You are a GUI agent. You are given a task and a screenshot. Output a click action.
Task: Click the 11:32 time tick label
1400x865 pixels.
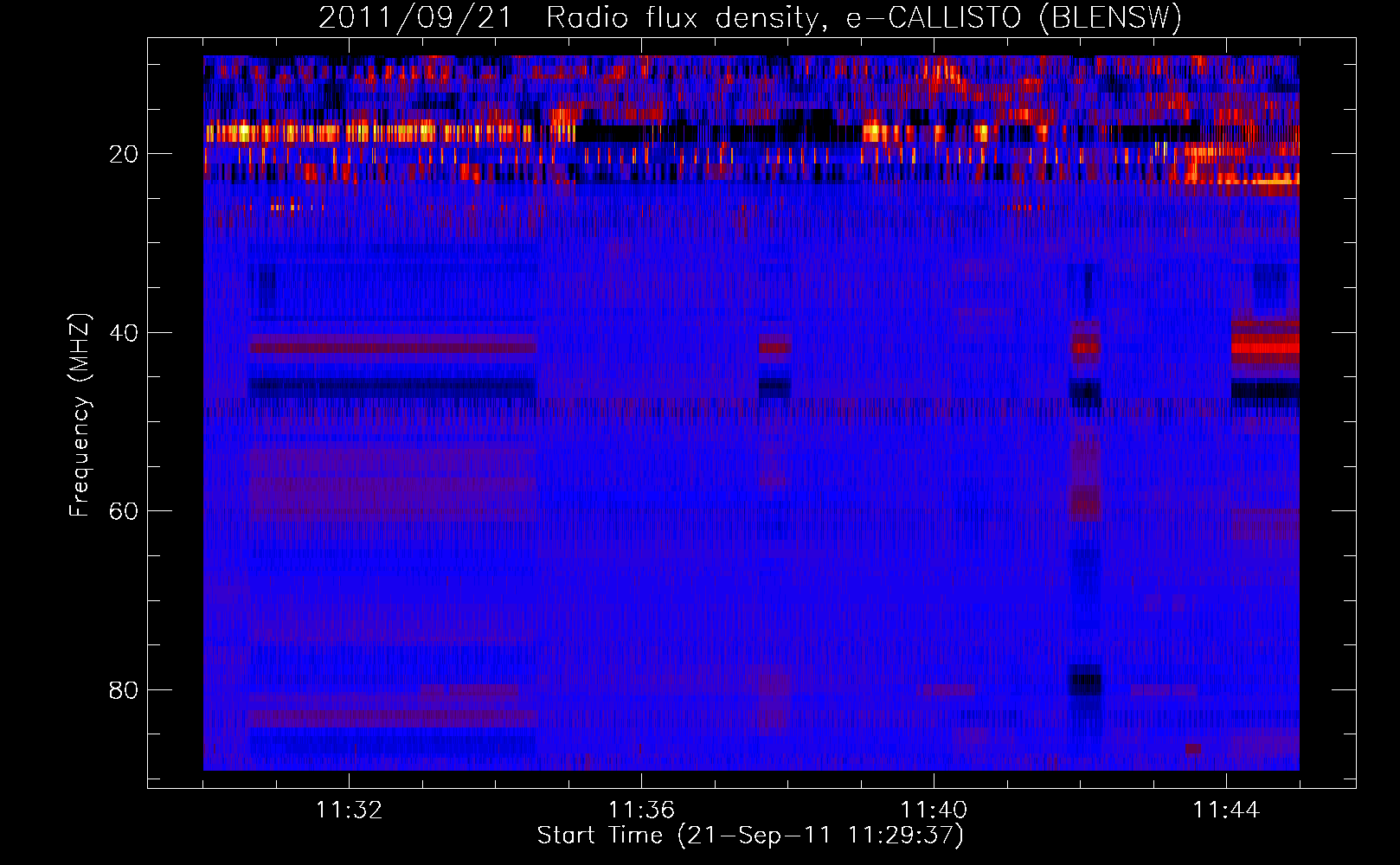click(349, 810)
